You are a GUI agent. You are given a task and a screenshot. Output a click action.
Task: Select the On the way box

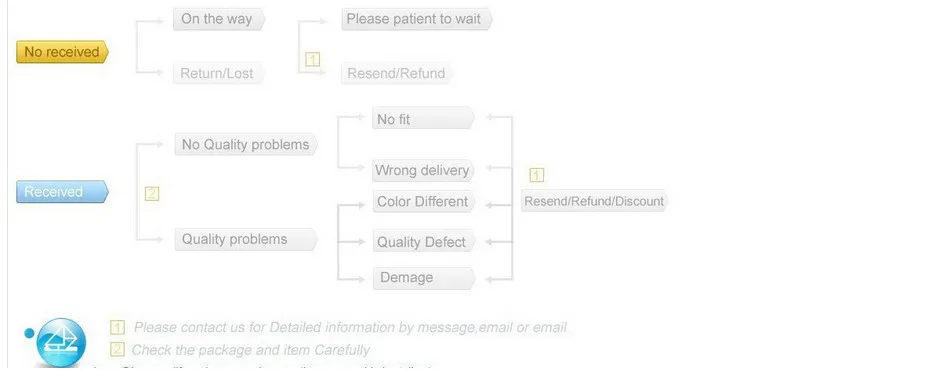tap(219, 19)
